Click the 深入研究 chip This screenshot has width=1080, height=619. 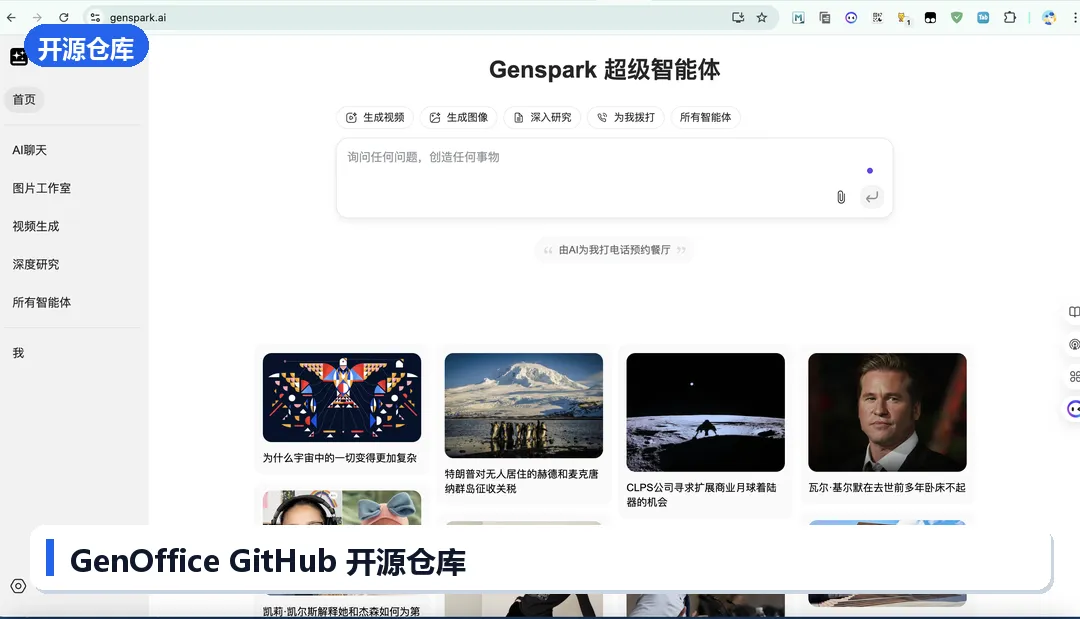click(x=542, y=118)
